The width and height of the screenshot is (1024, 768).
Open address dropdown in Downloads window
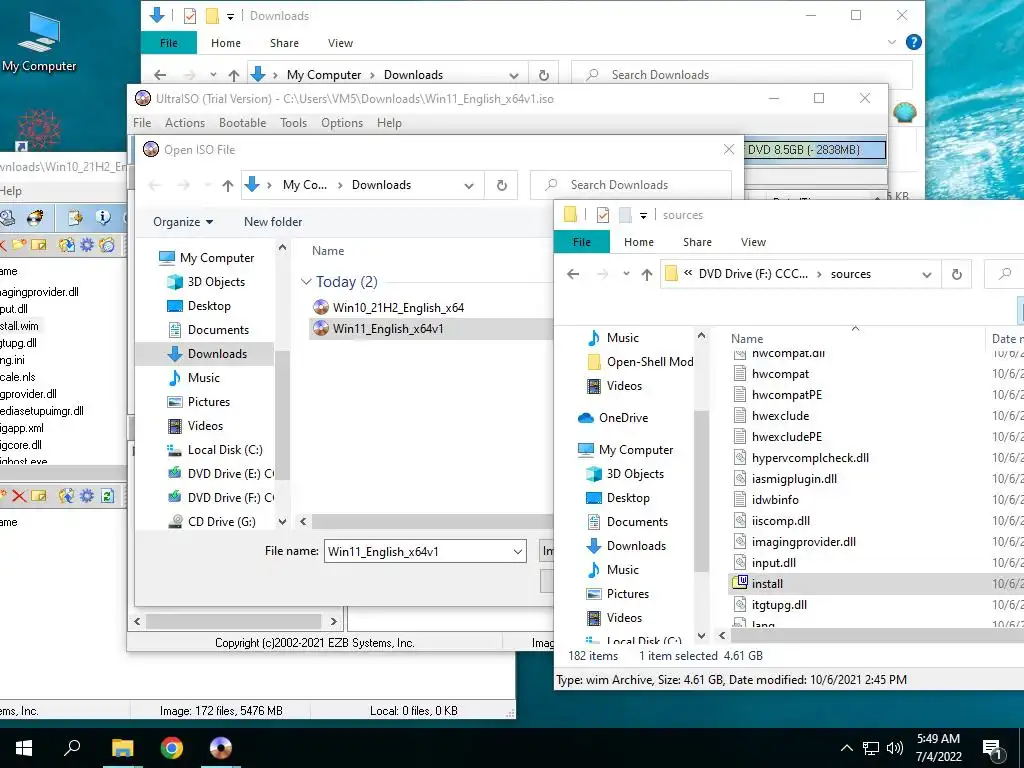pos(514,75)
